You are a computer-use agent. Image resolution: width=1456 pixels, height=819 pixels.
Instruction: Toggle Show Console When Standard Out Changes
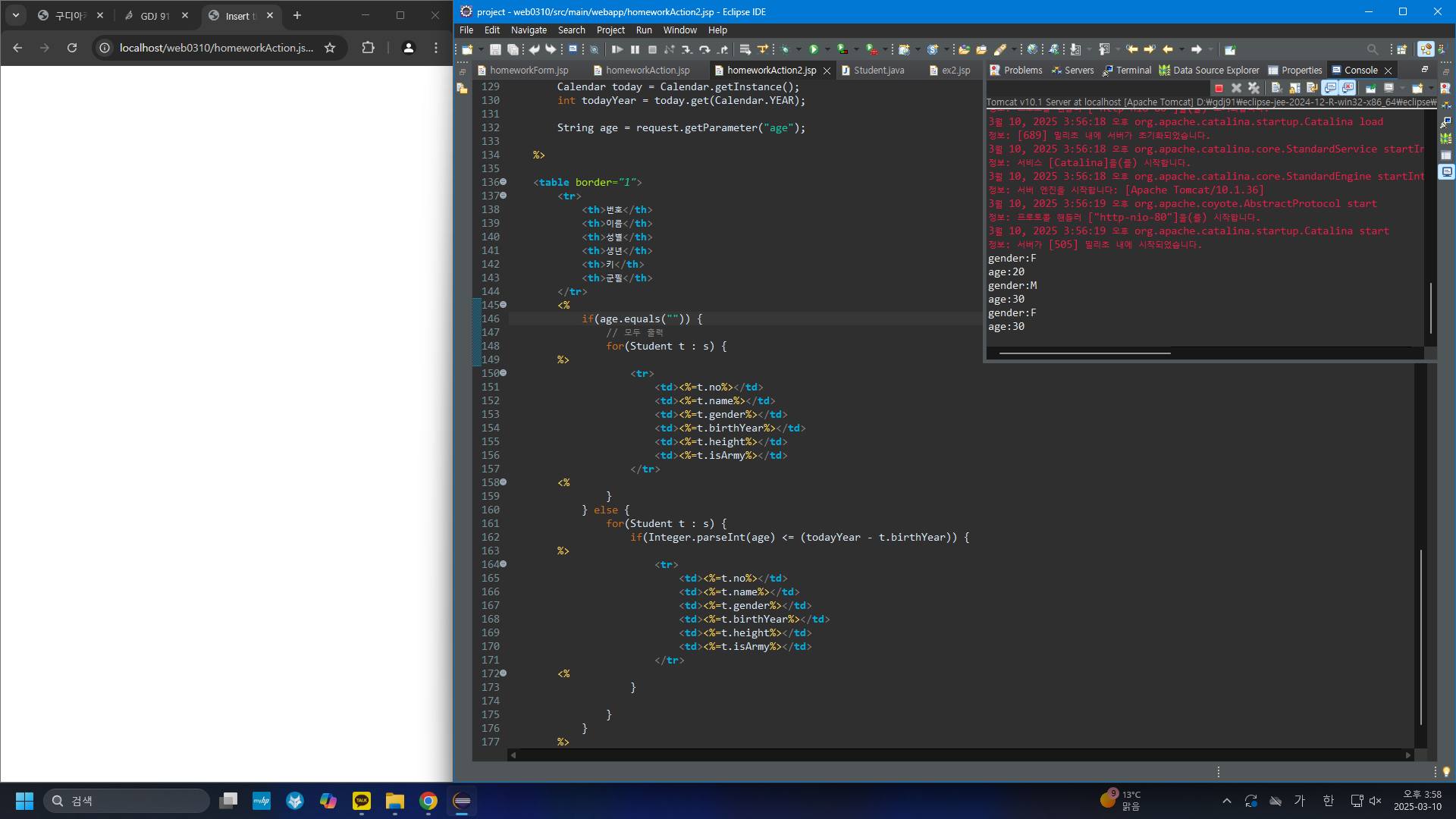(1329, 88)
